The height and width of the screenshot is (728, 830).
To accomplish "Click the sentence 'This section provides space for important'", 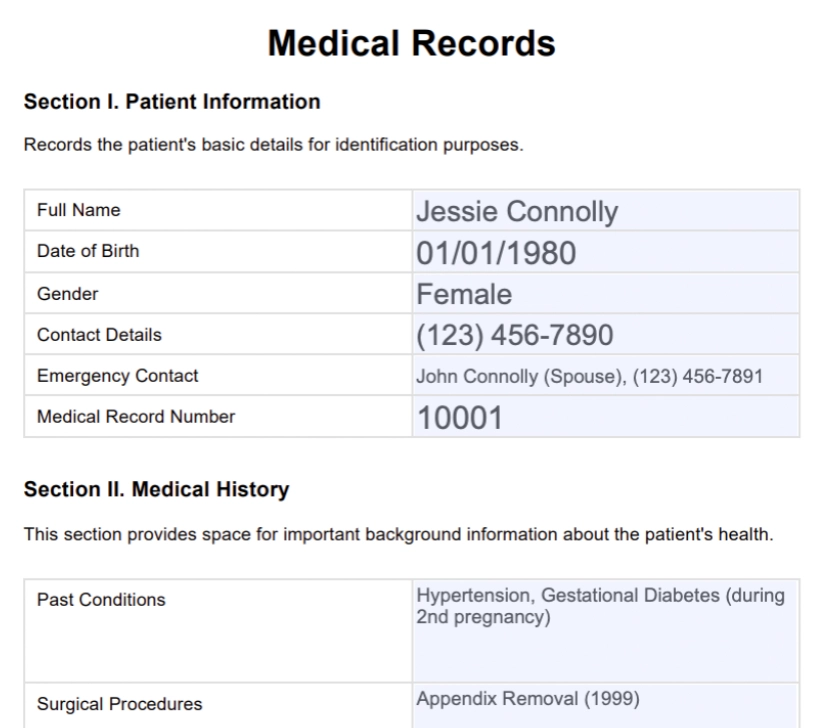I will [x=399, y=534].
